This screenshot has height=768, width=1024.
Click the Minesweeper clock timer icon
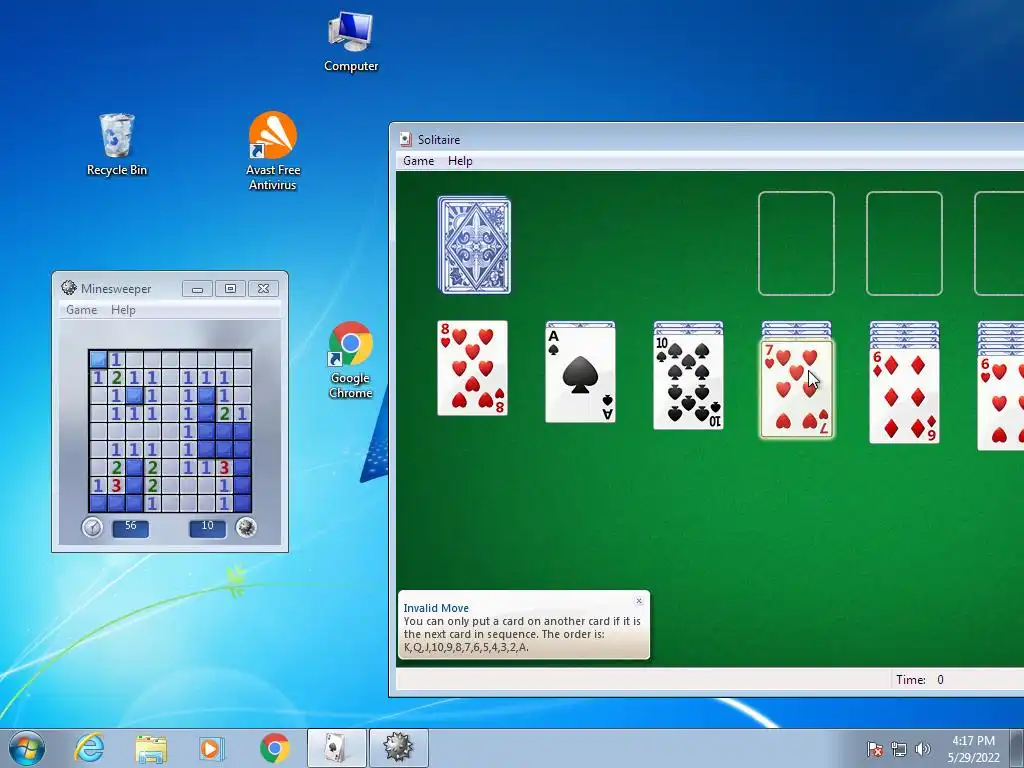coord(92,527)
